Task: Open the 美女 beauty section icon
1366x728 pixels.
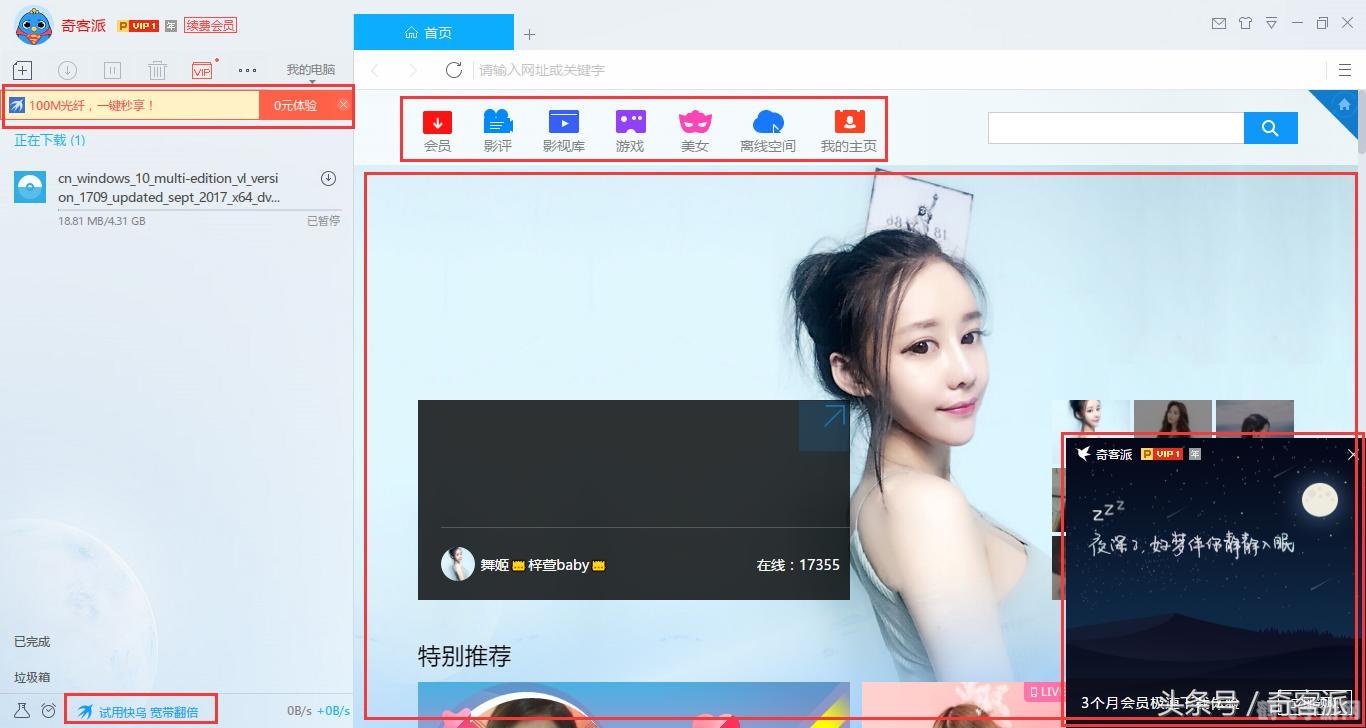Action: tap(695, 128)
